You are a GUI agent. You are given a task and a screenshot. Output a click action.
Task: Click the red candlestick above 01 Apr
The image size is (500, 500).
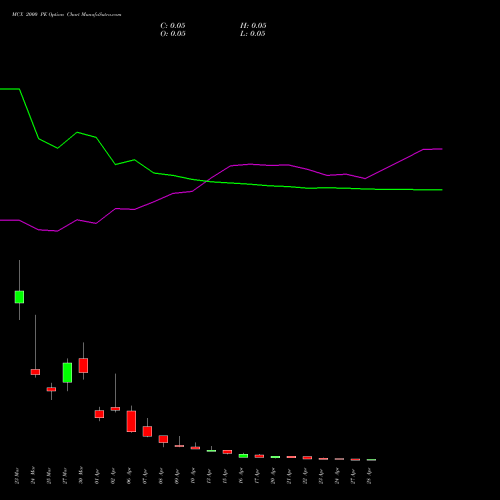[99, 414]
